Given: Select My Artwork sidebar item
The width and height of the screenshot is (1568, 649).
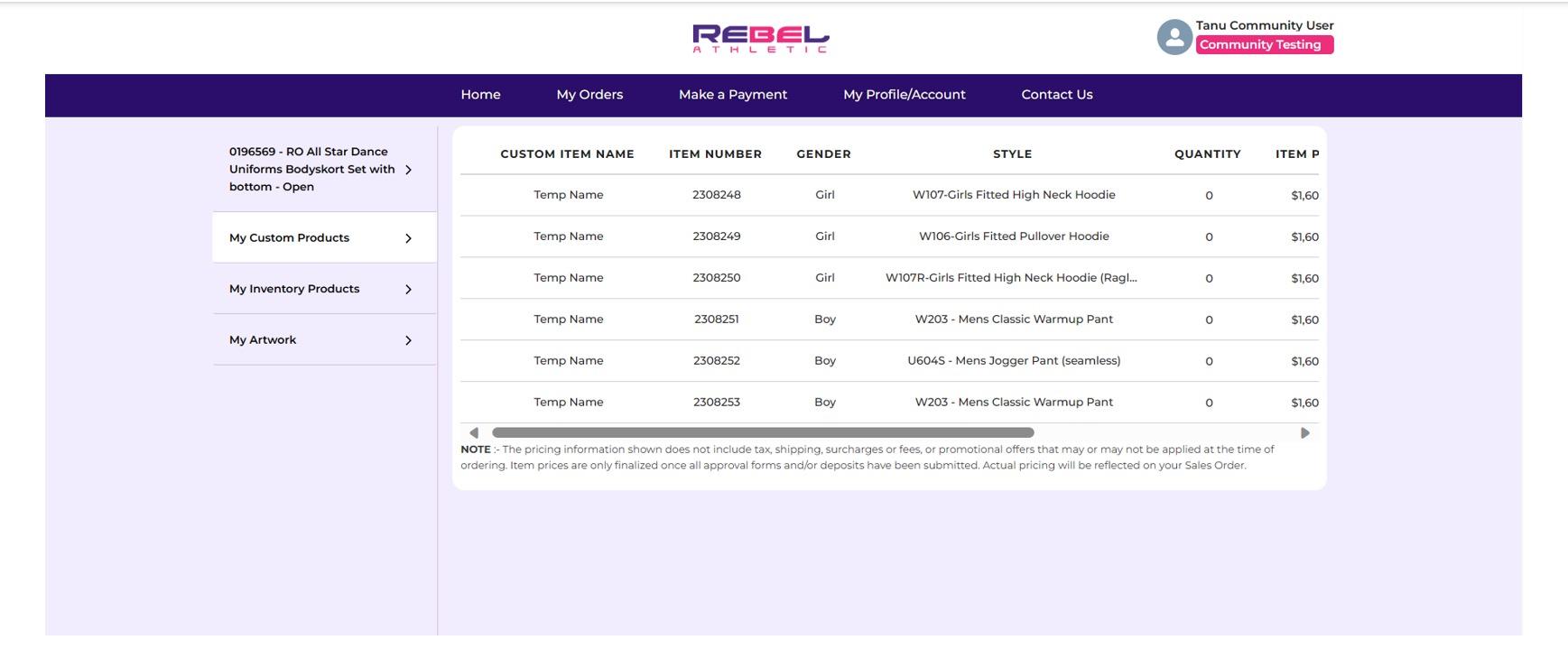Looking at the screenshot, I should click(324, 340).
